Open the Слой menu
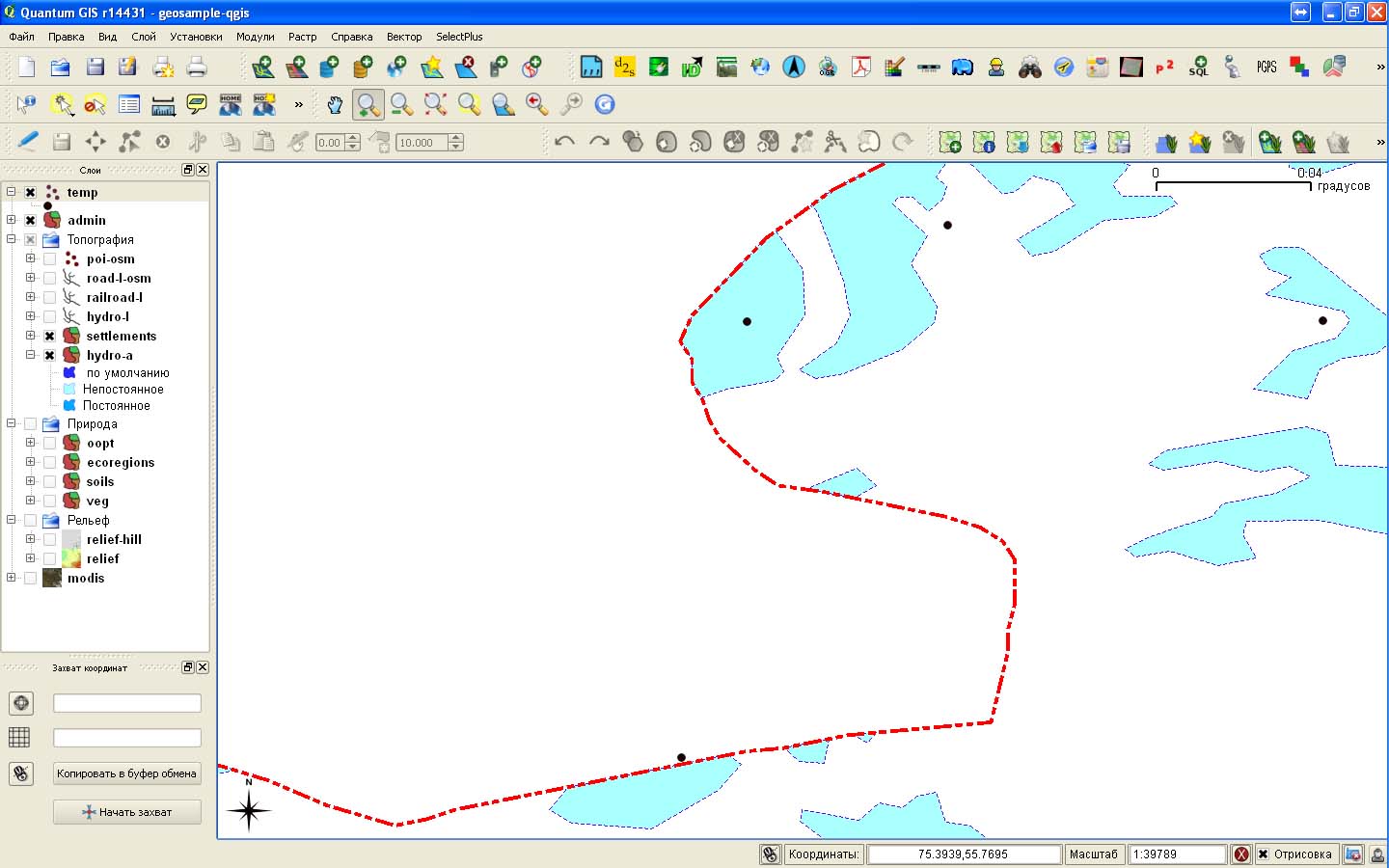The width and height of the screenshot is (1389, 868). [x=144, y=37]
